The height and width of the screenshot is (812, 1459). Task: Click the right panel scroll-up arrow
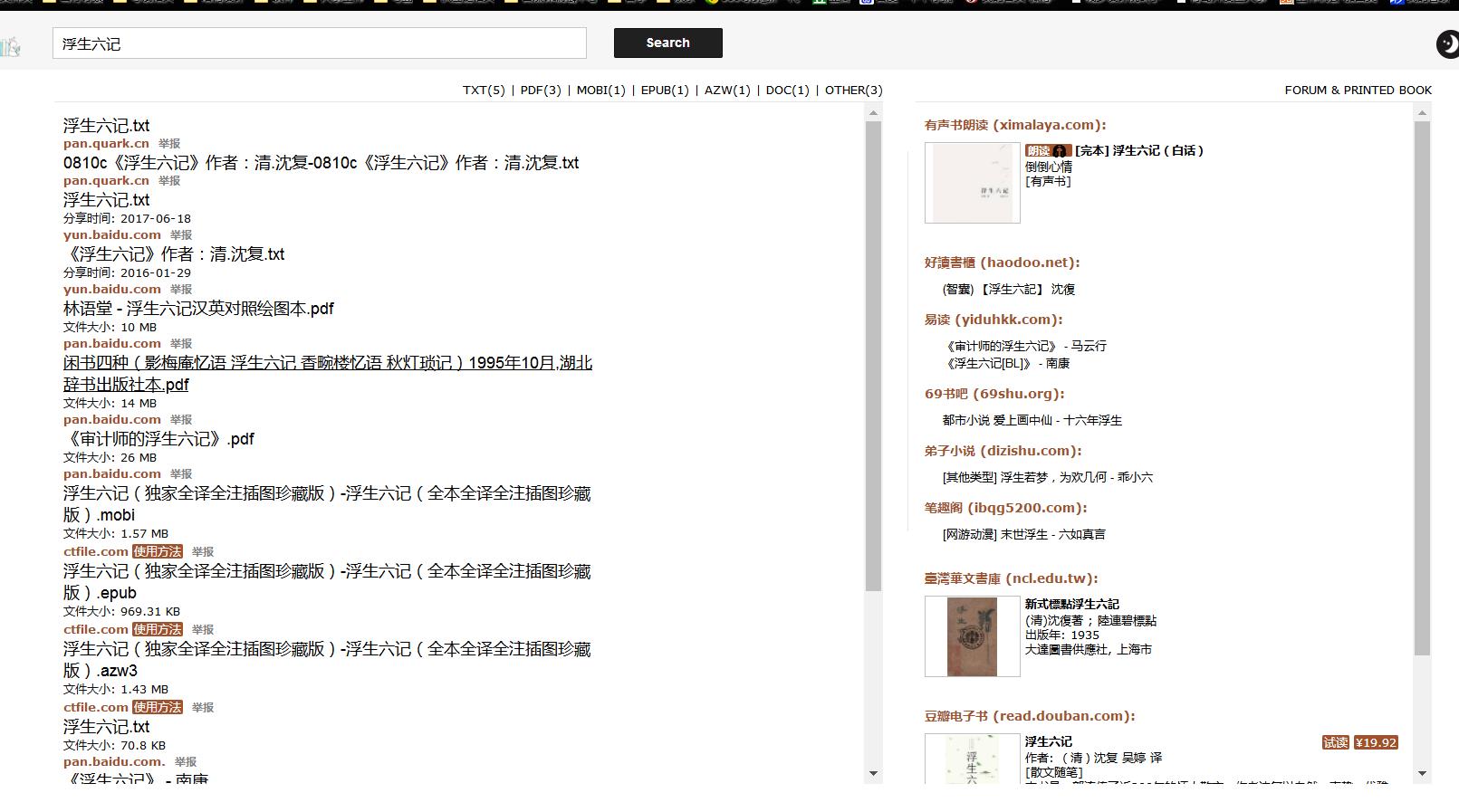click(1422, 113)
